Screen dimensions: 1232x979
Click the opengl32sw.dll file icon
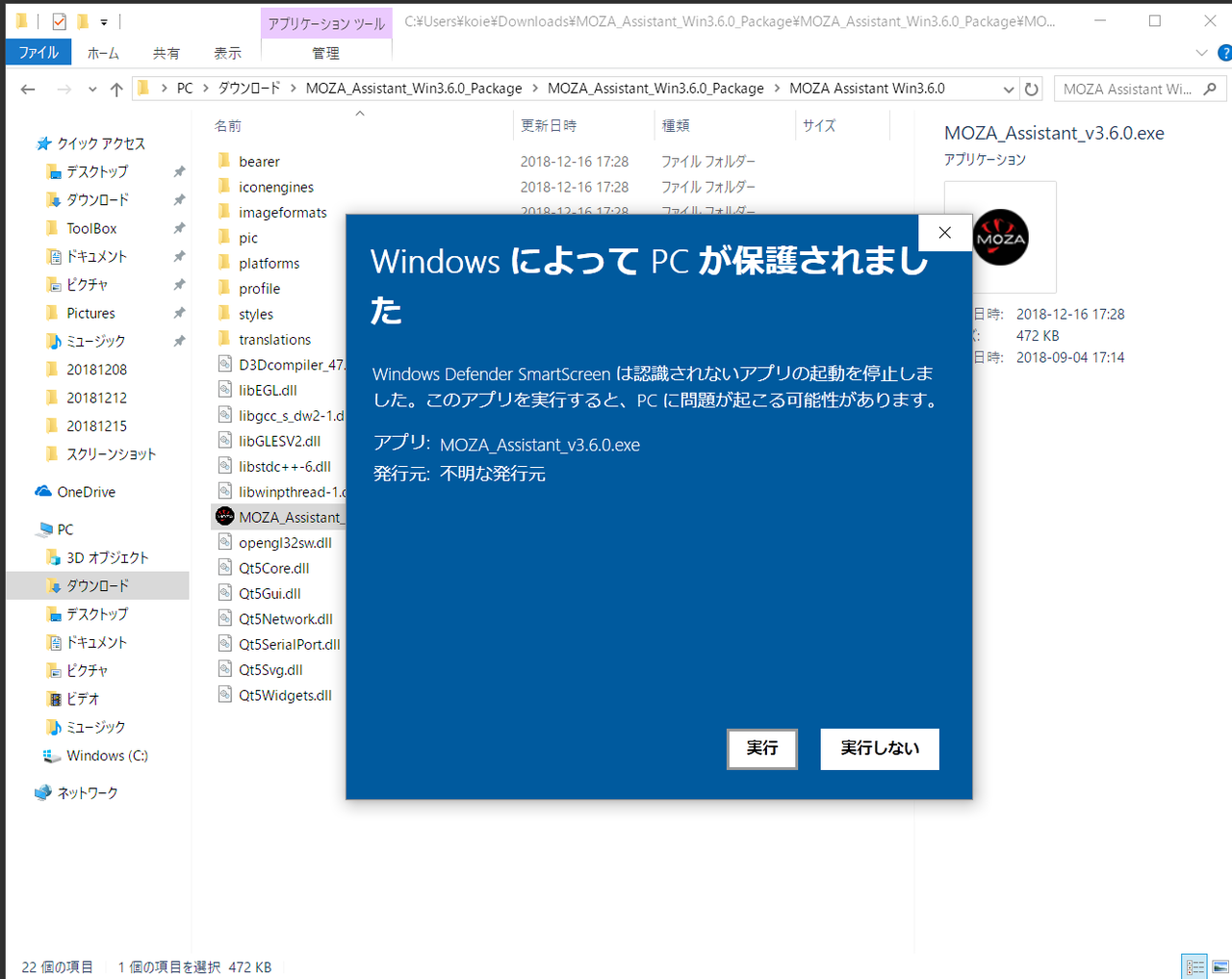[x=224, y=543]
